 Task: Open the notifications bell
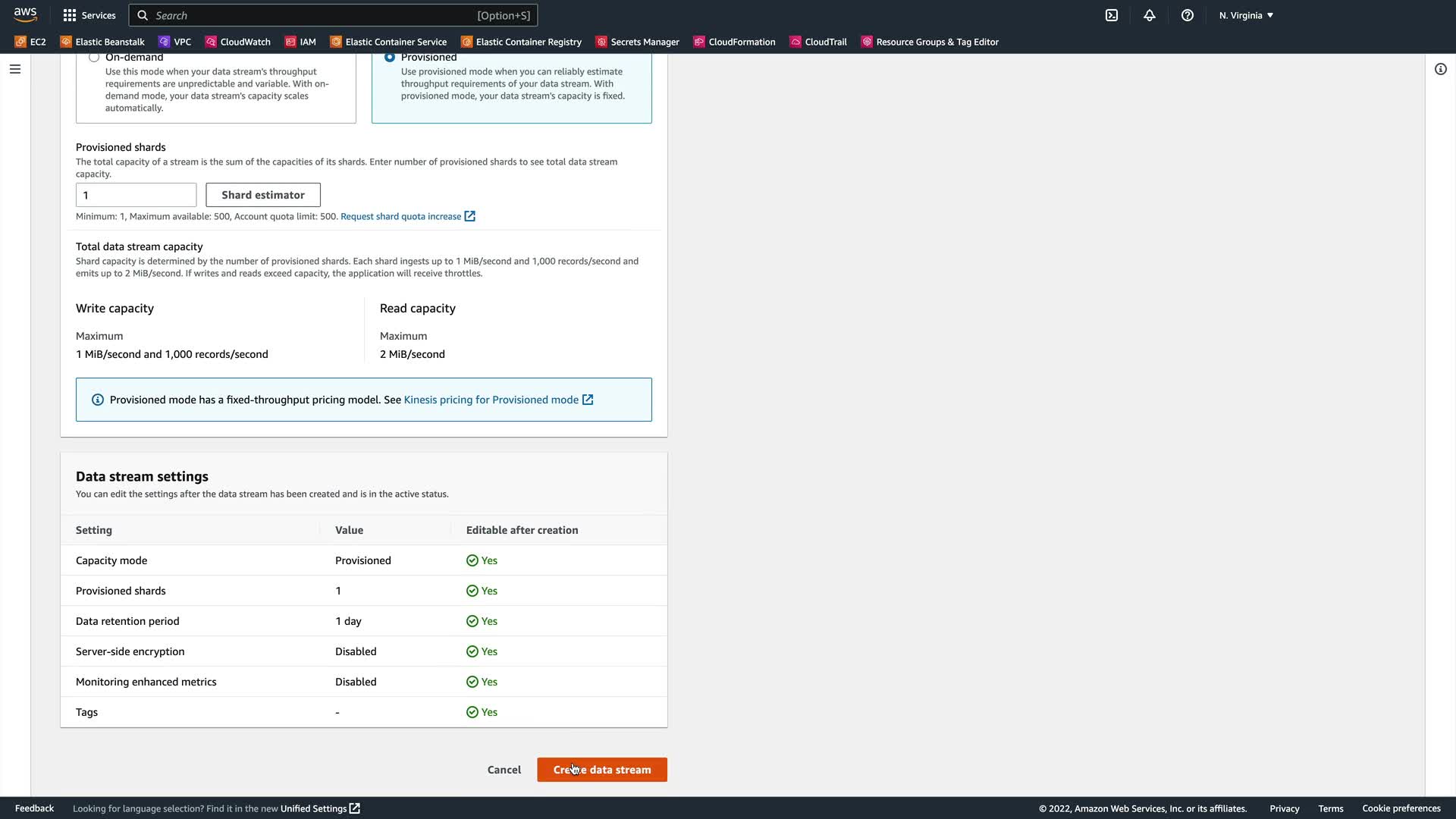point(1150,15)
